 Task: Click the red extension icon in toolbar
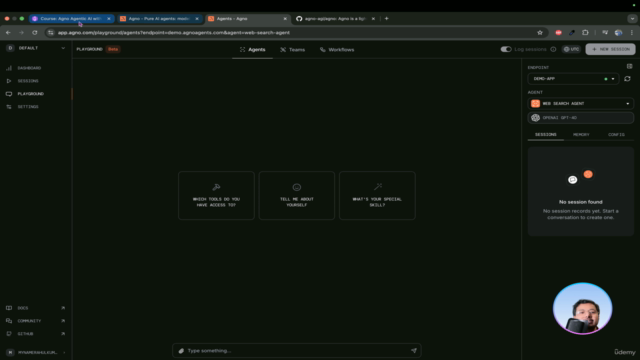(558, 33)
